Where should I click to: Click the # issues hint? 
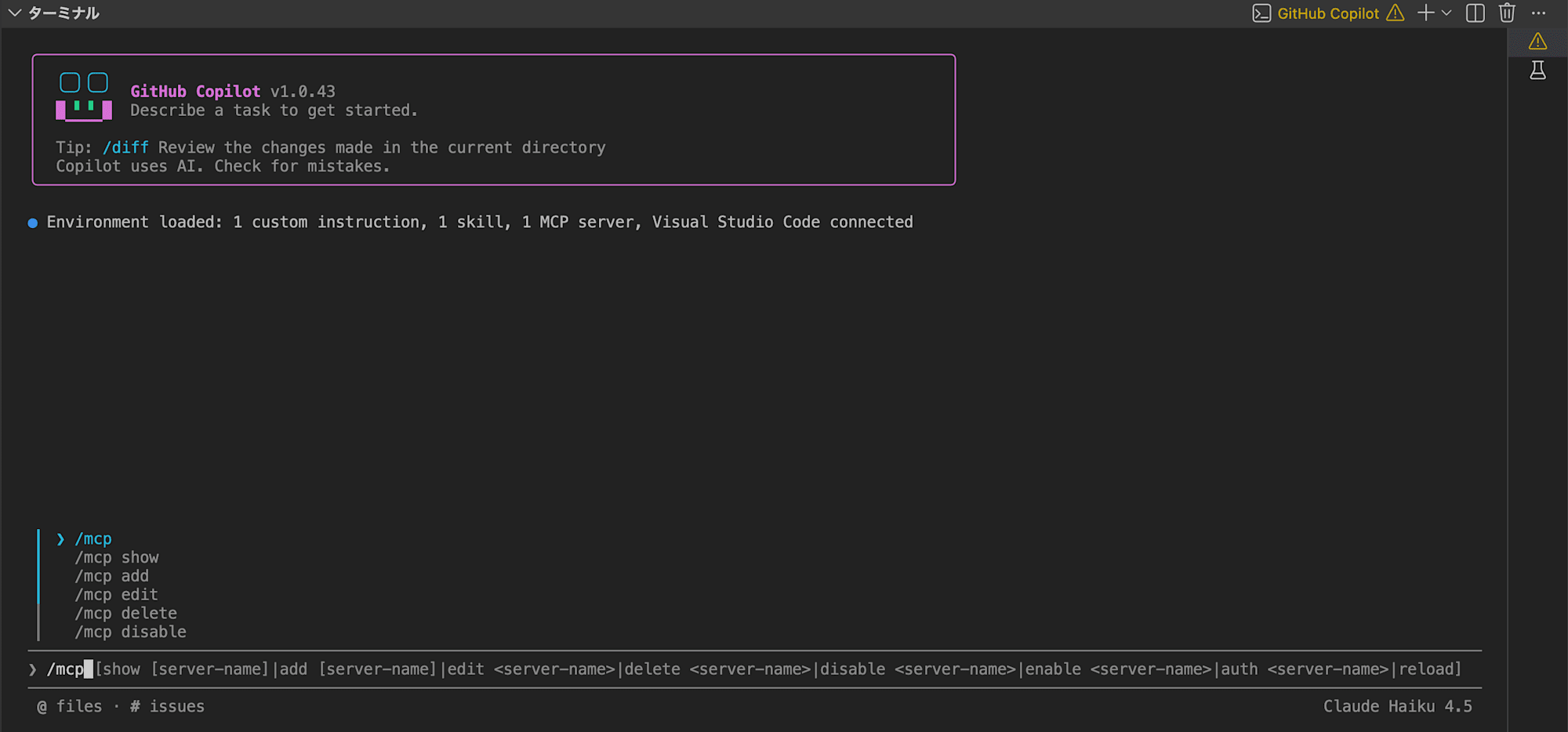[x=168, y=706]
